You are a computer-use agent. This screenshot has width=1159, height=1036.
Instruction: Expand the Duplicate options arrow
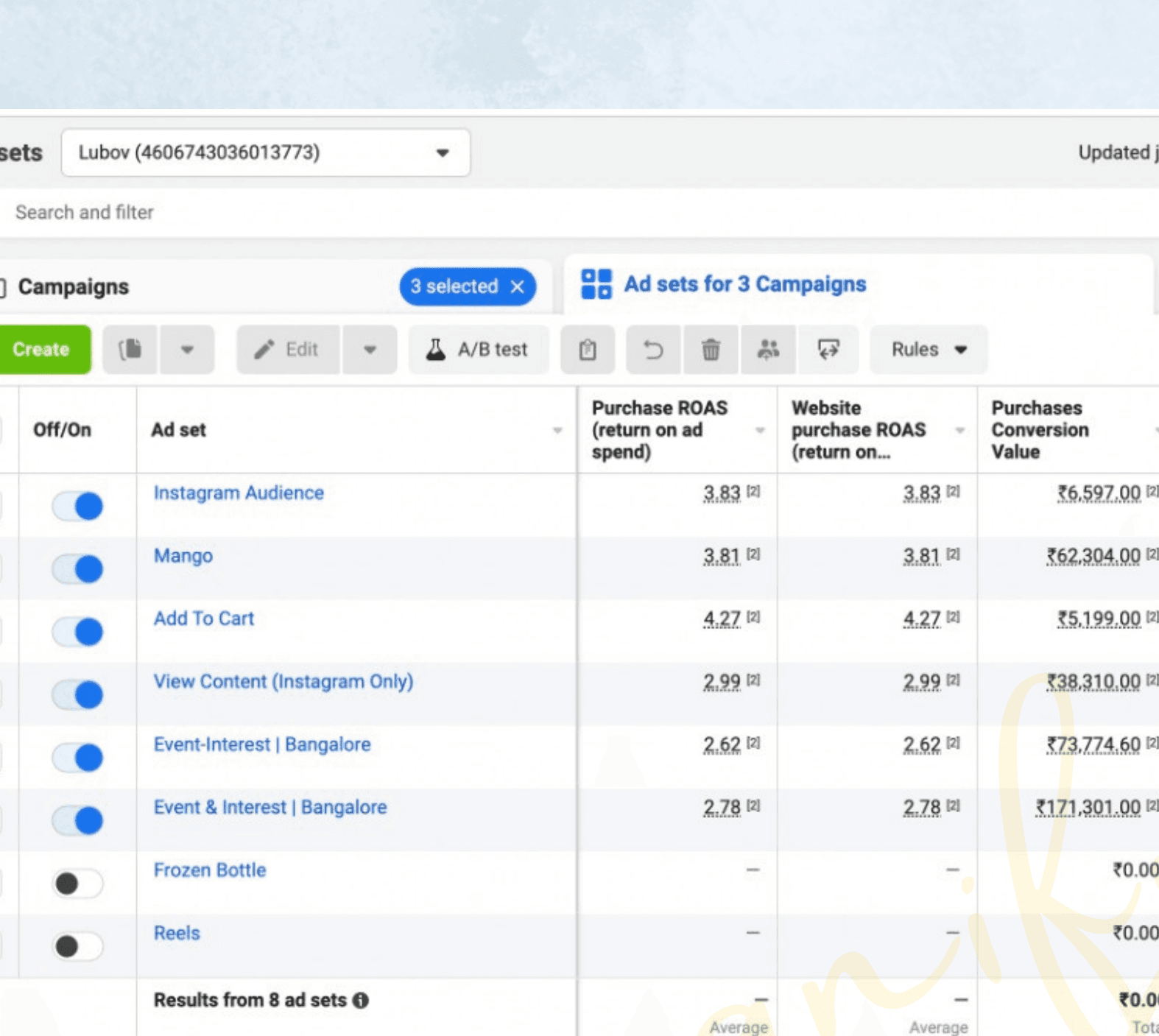(x=187, y=349)
